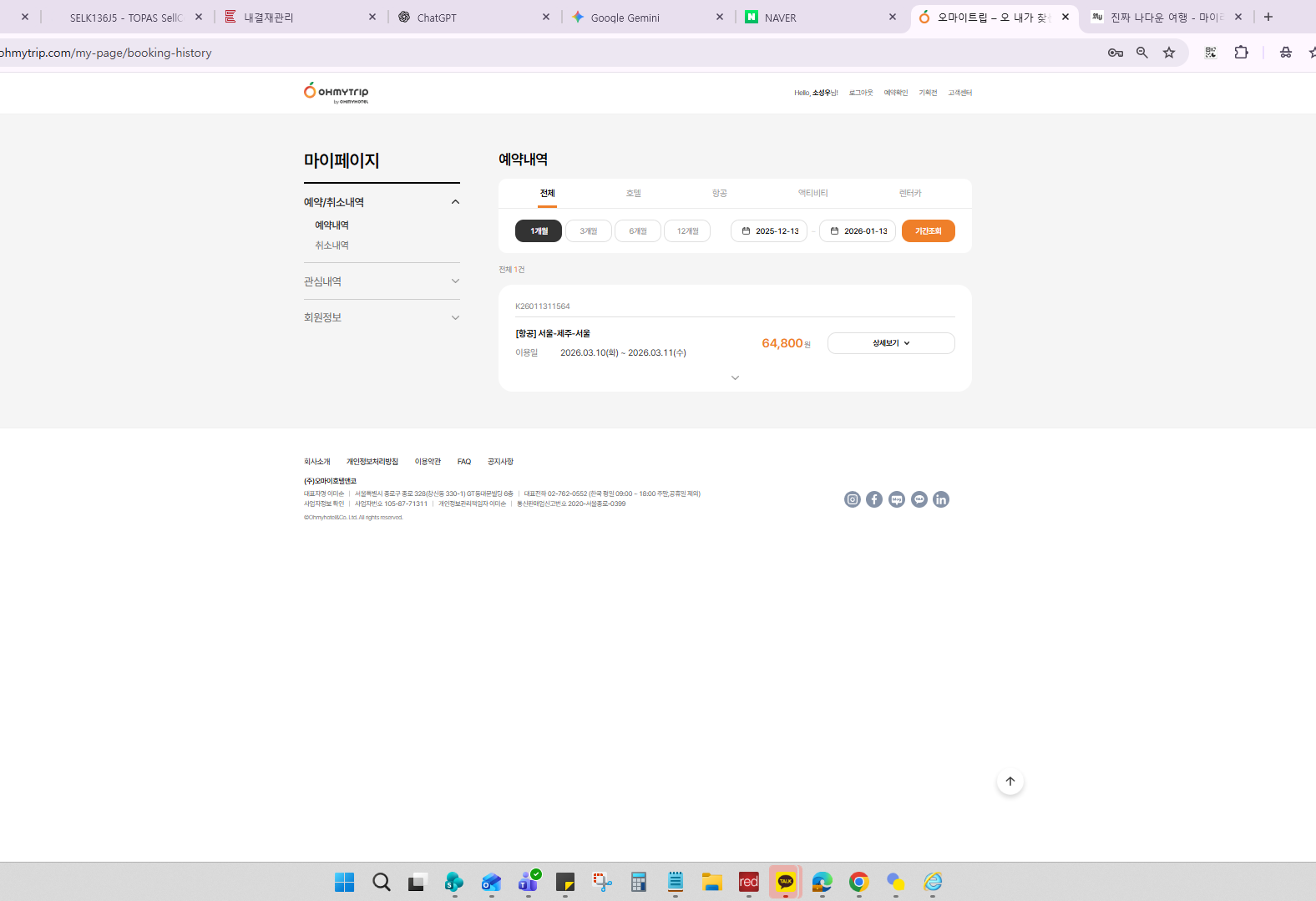1316x901 pixels.
Task: Expand the booking card with bottom chevron
Action: (x=735, y=378)
